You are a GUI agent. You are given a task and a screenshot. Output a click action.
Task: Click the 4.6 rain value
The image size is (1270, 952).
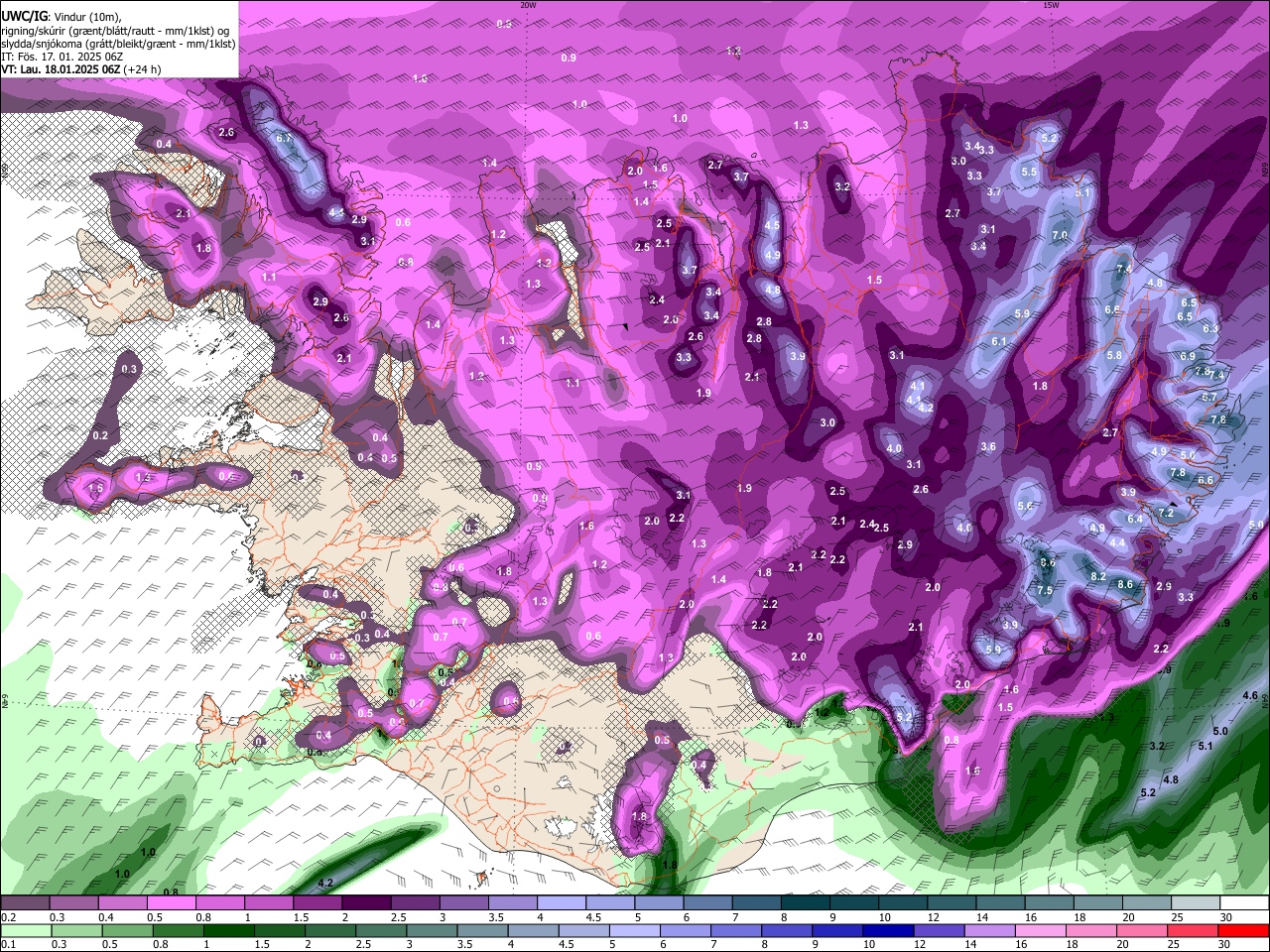[1250, 696]
